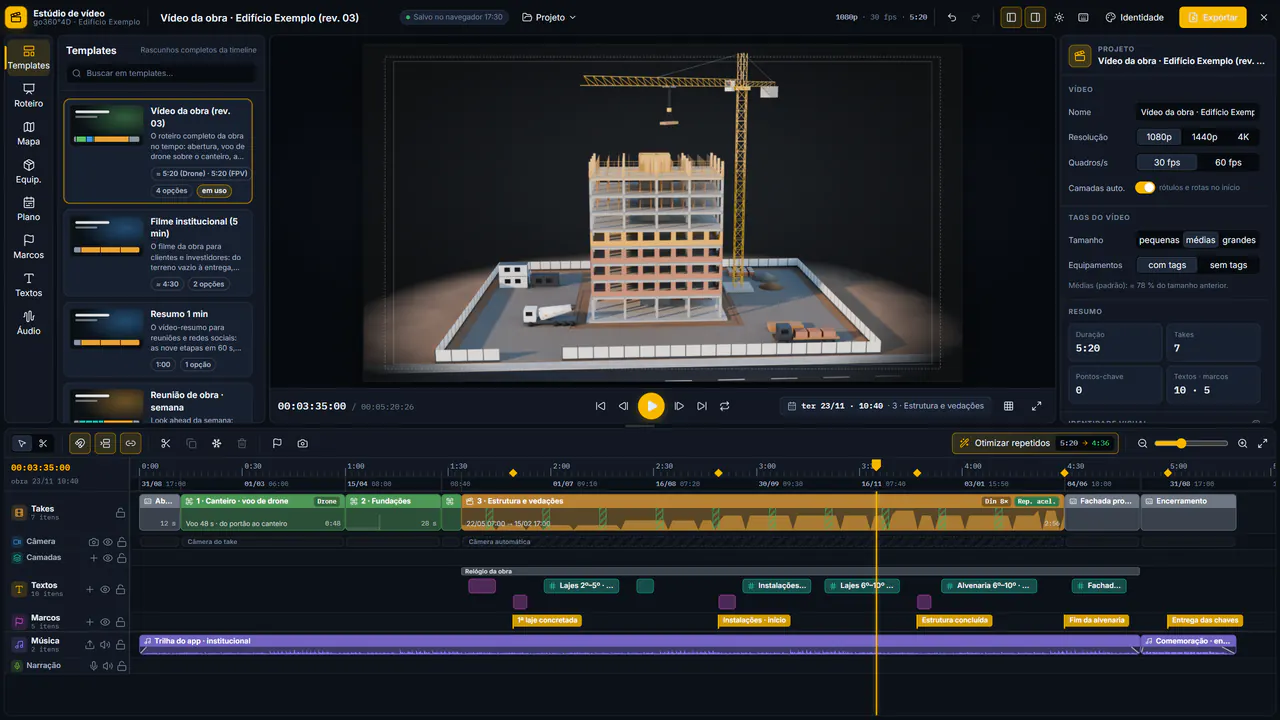Screen dimensions: 1280x720
Task: Select the razor cut tool beside the arrow
Action: [x=43, y=443]
